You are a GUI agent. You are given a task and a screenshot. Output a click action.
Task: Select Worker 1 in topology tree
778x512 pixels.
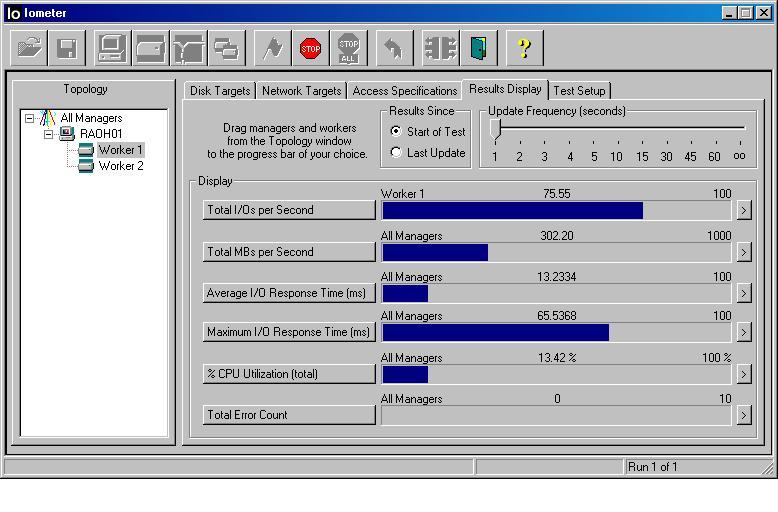coord(121,150)
